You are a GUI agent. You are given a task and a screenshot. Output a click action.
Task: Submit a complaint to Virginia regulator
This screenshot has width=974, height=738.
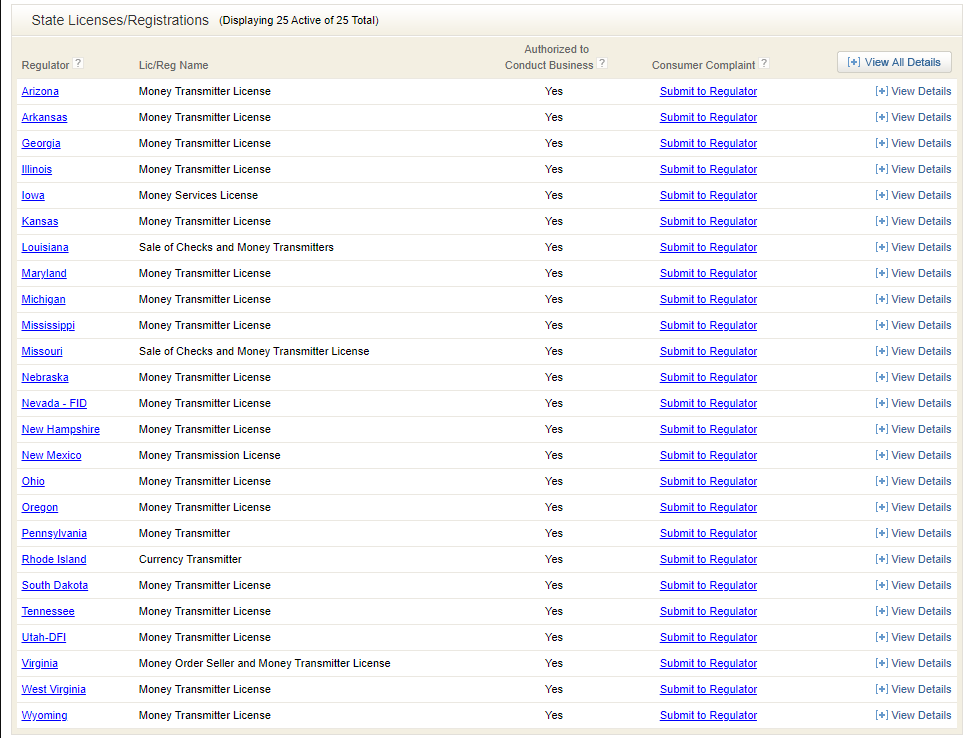coord(708,663)
